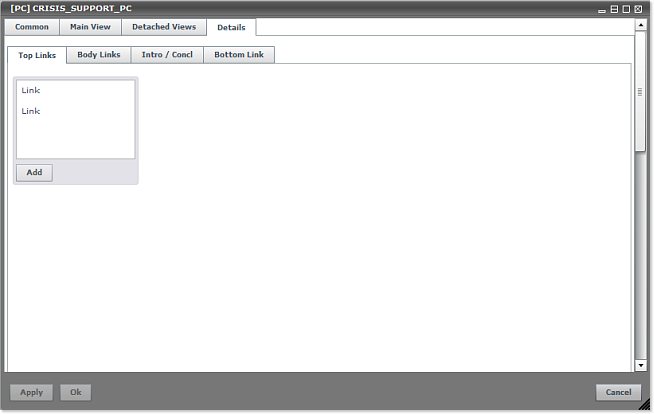
Task: Switch to the Common tab
Action: [x=31, y=27]
